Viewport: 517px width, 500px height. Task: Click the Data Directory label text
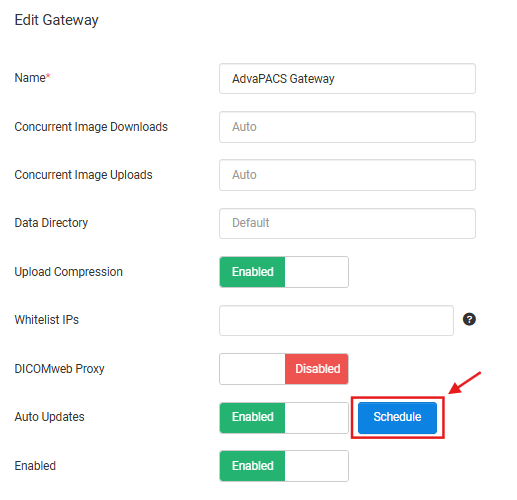[x=51, y=223]
